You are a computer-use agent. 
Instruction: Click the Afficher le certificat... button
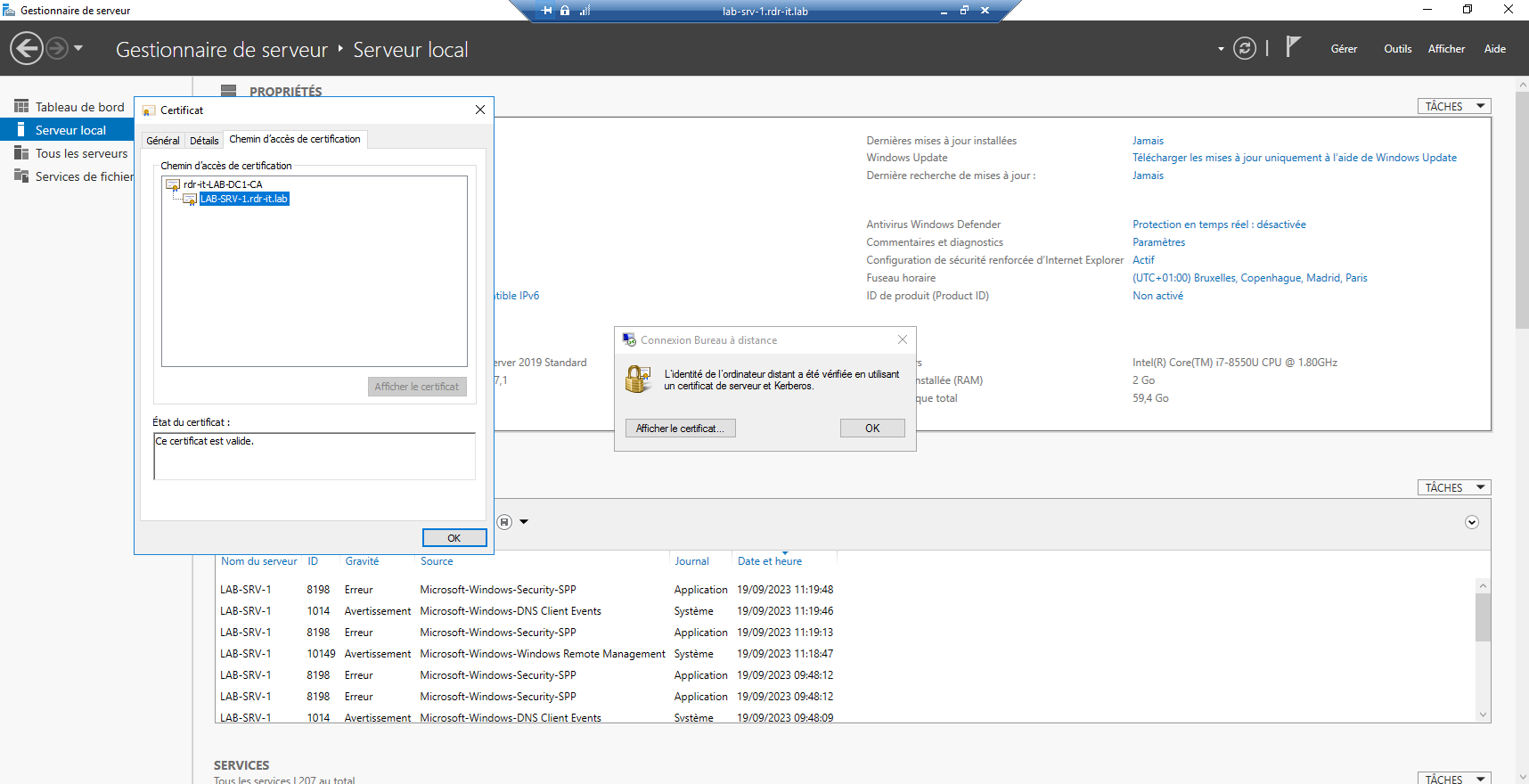pyautogui.click(x=680, y=429)
